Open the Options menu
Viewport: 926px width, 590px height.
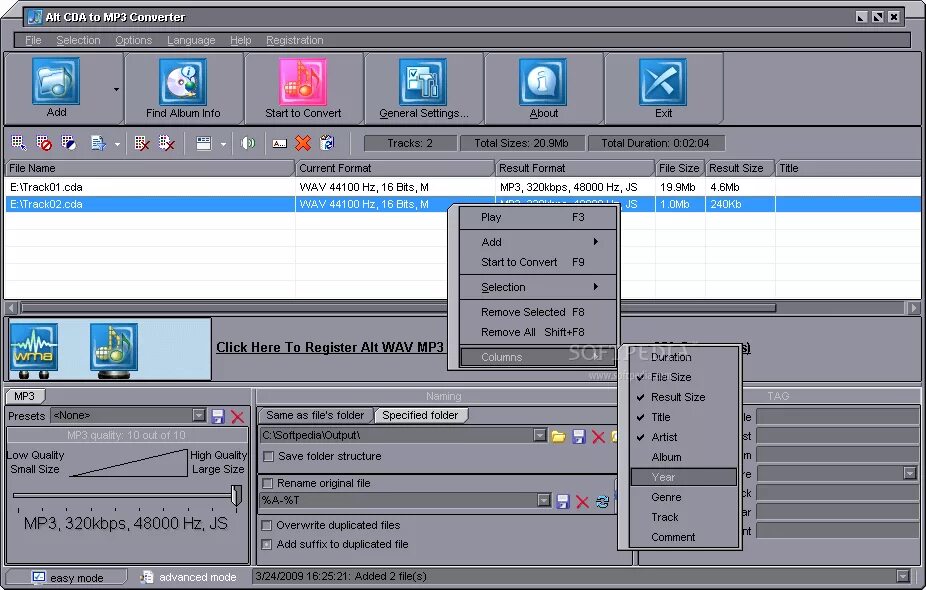pos(133,40)
